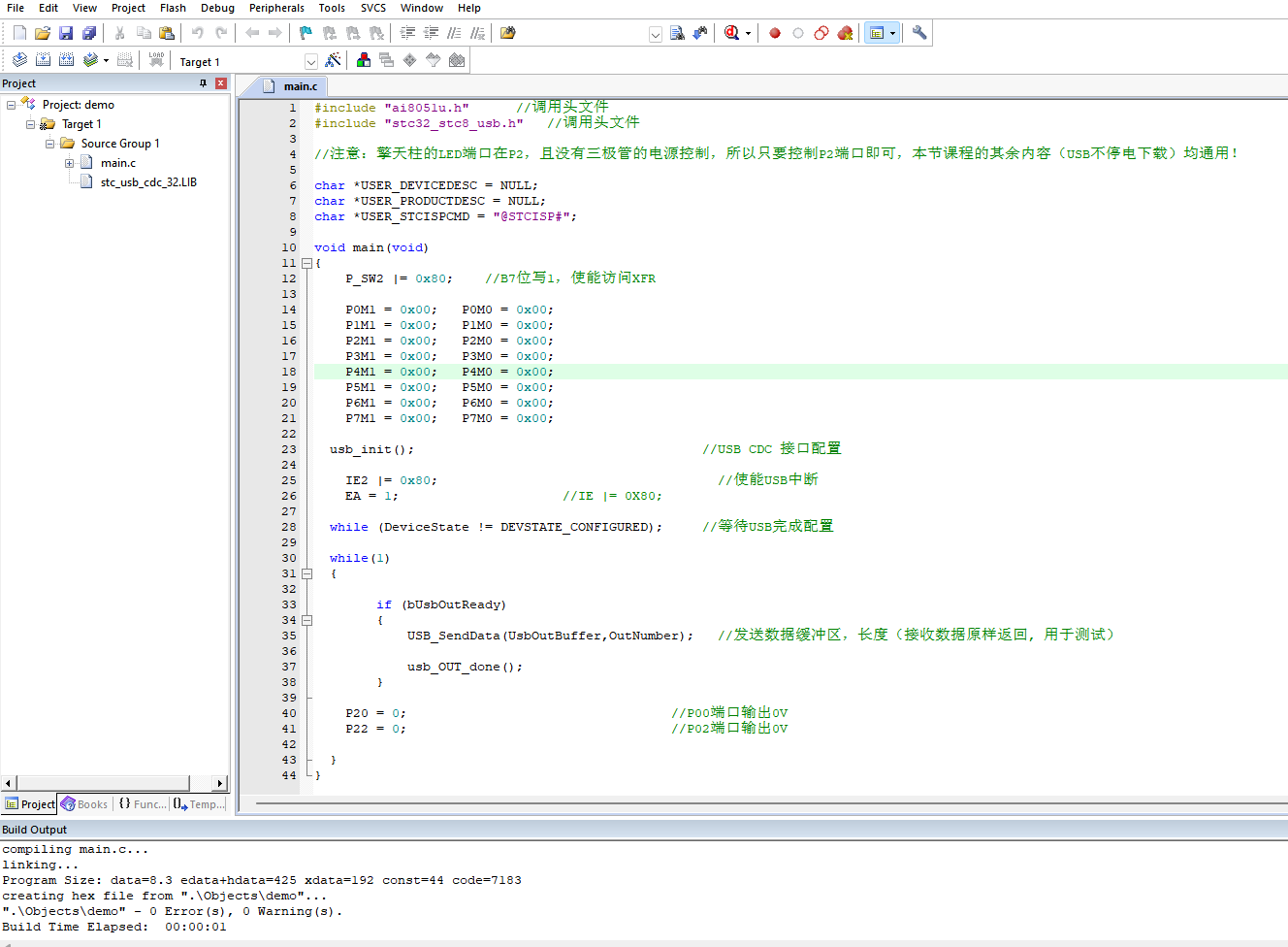Open the Configuration wrench icon
This screenshot has height=947, width=1288.
coord(919,33)
